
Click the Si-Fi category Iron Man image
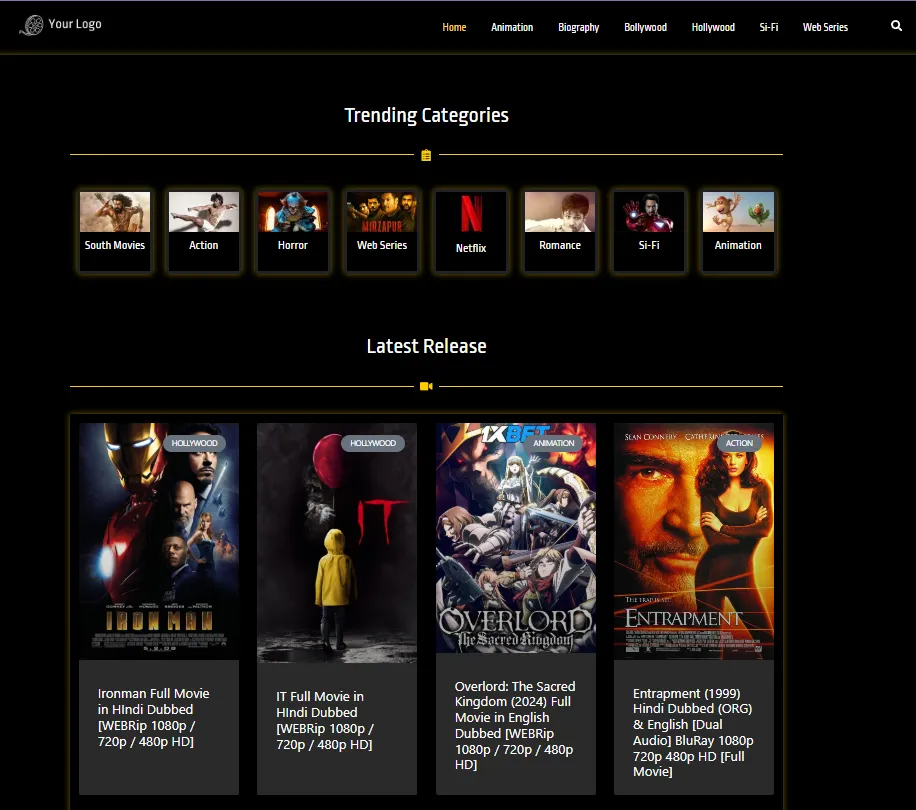click(648, 212)
